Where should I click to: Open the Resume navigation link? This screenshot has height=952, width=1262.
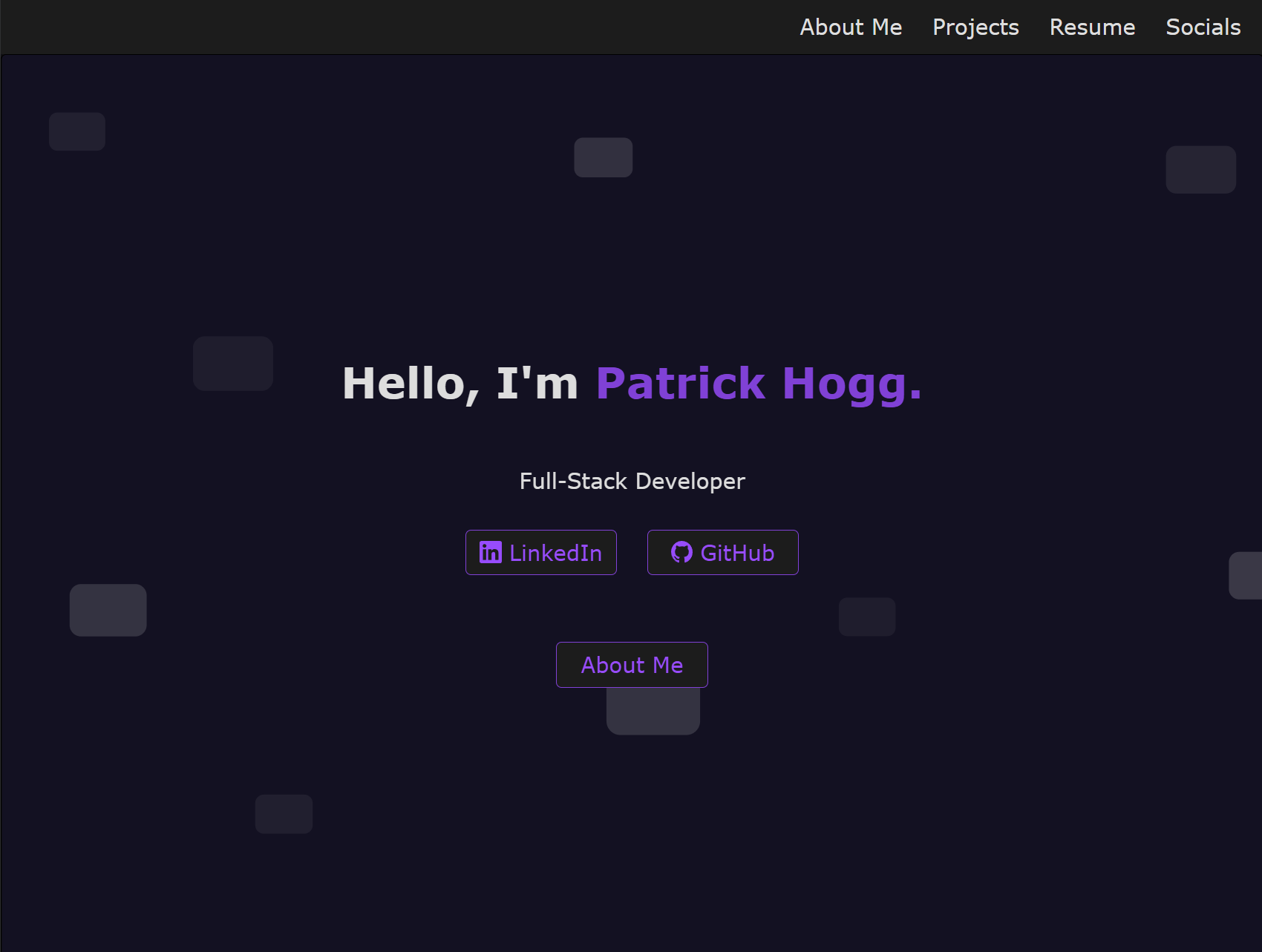(1092, 27)
